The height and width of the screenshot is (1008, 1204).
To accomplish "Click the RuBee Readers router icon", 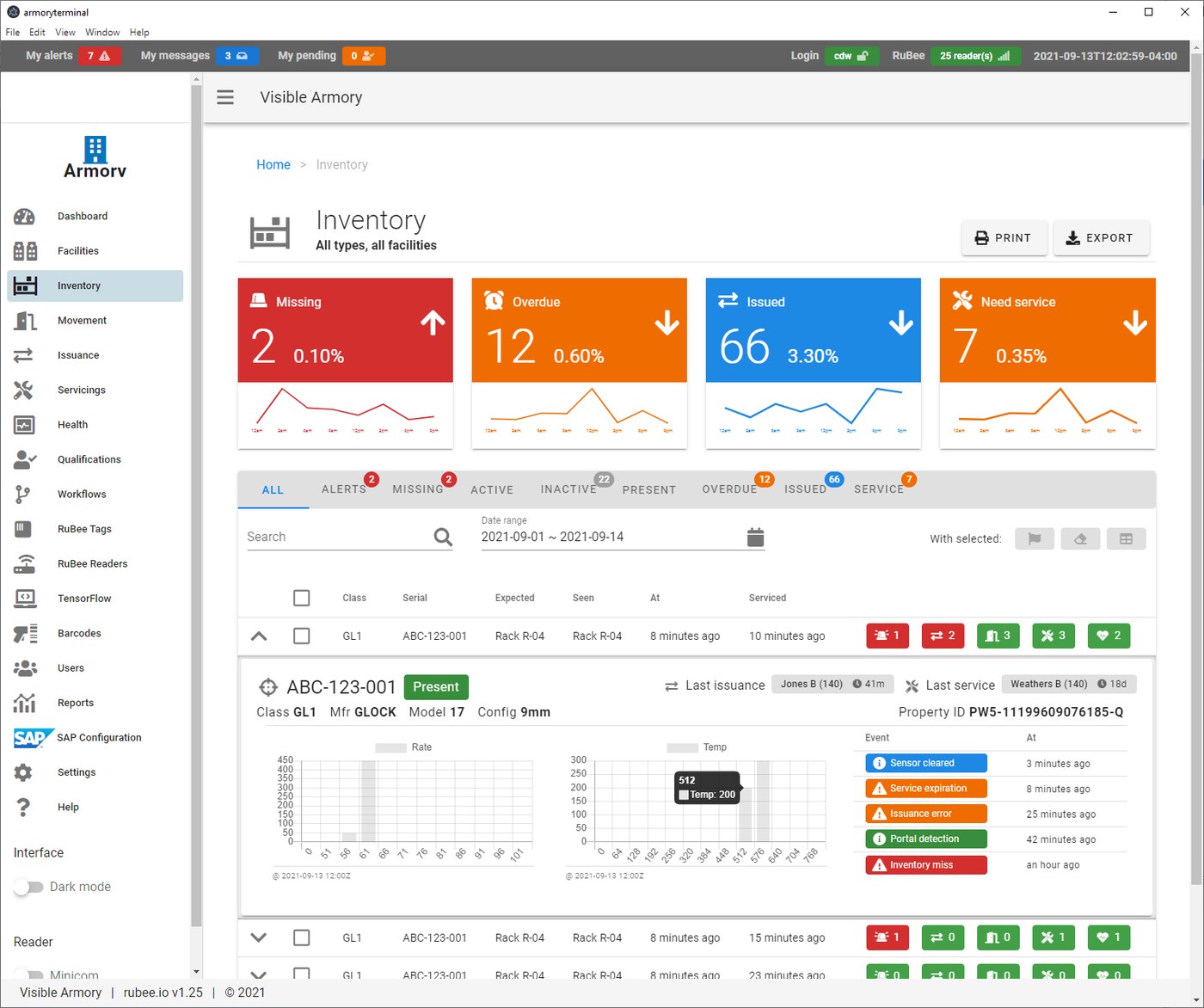I will [x=25, y=564].
